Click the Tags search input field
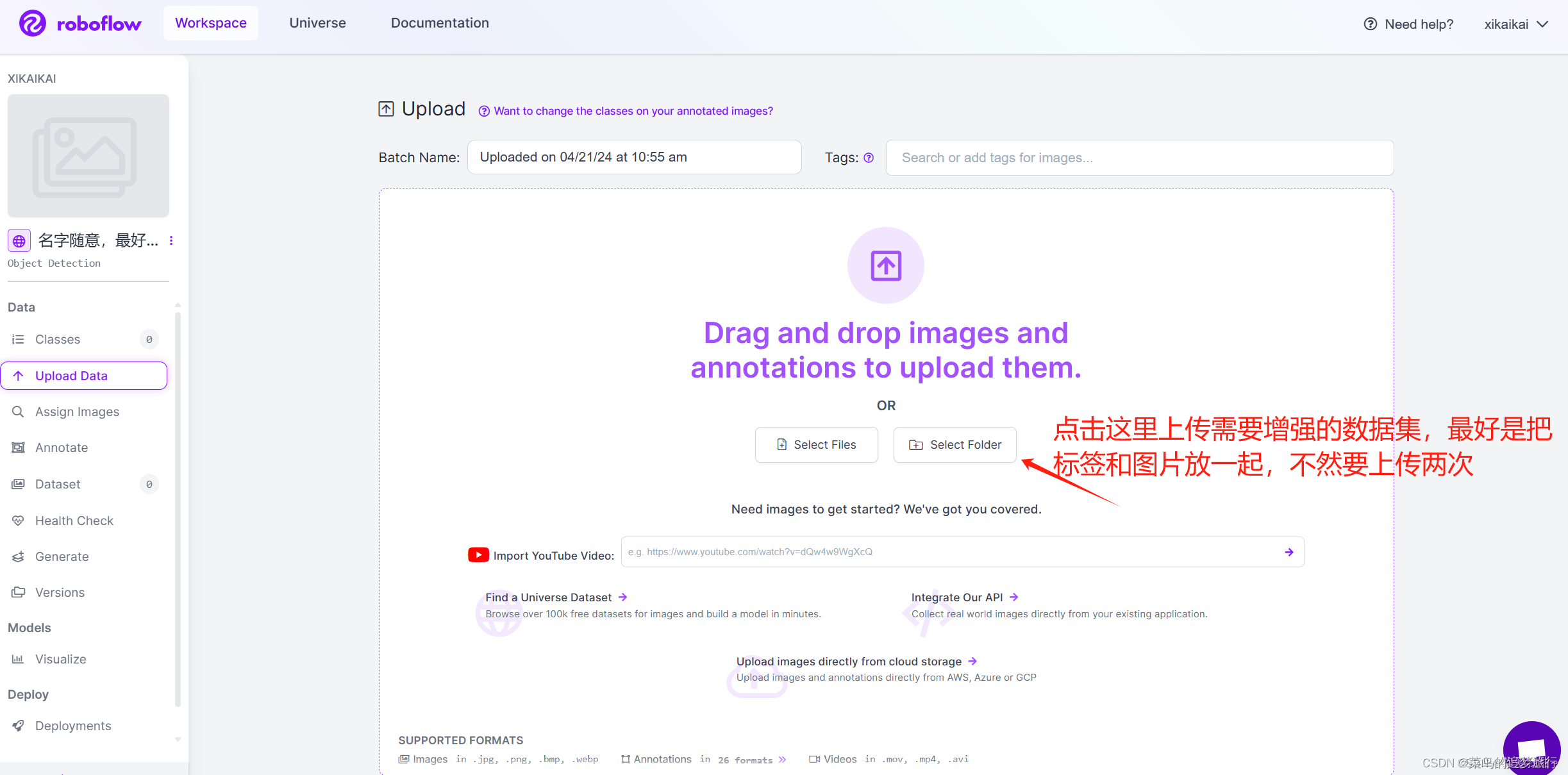Viewport: 1568px width, 775px height. [x=1138, y=157]
